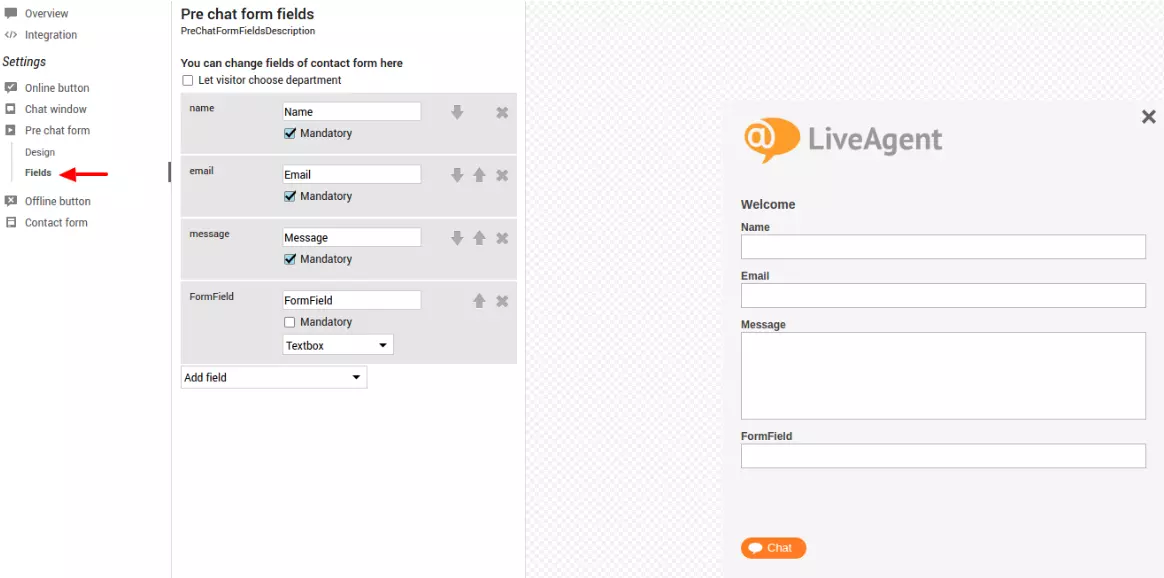The width and height of the screenshot is (1164, 578).
Task: Move the name field down using arrow icon
Action: pyautogui.click(x=457, y=112)
